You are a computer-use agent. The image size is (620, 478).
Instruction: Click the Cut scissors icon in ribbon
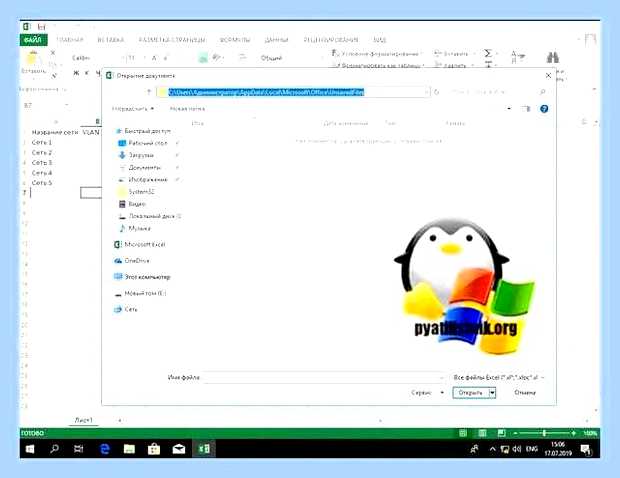coord(53,53)
